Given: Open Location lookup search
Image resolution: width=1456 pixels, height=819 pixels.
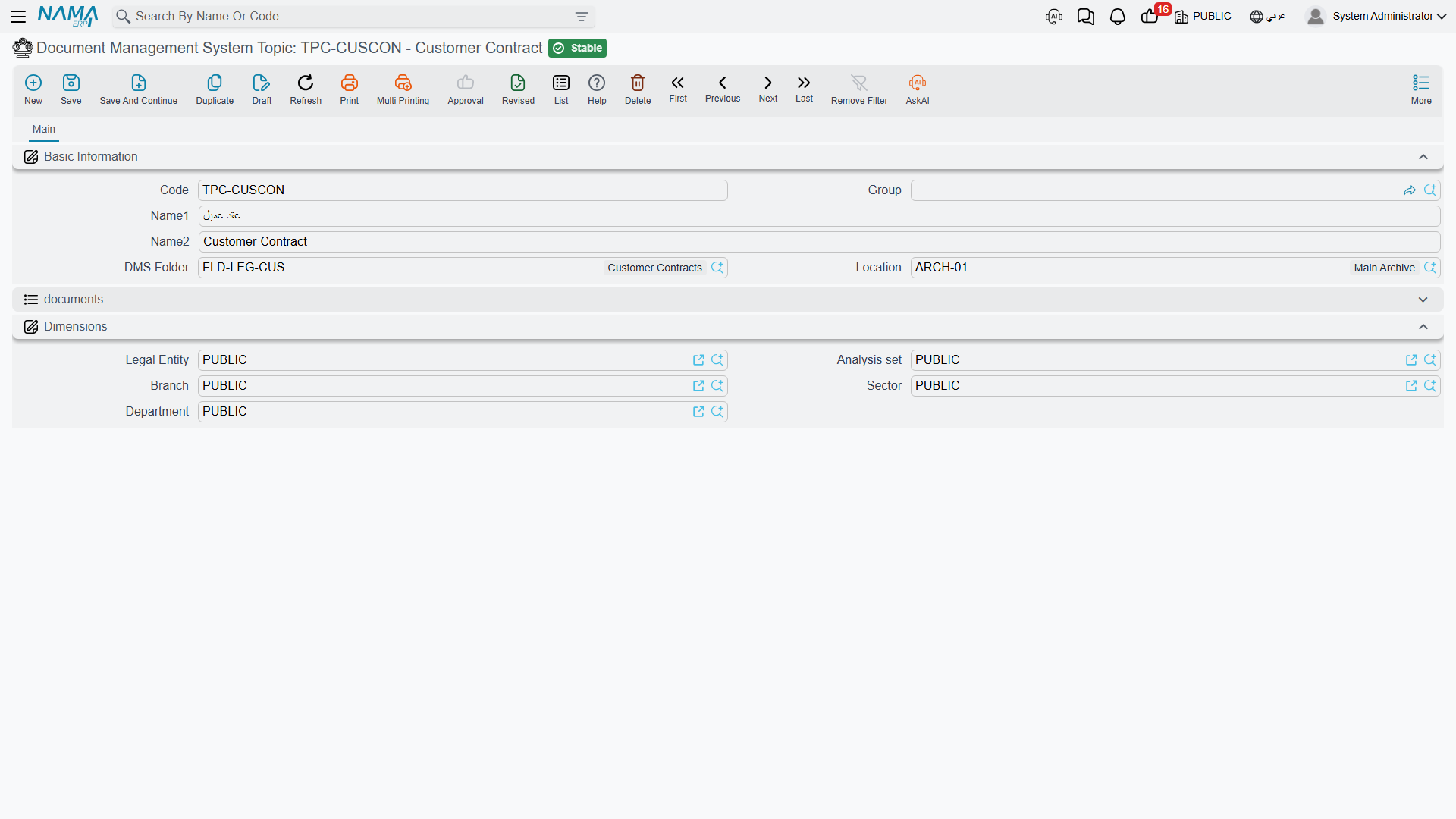Looking at the screenshot, I should tap(1430, 268).
